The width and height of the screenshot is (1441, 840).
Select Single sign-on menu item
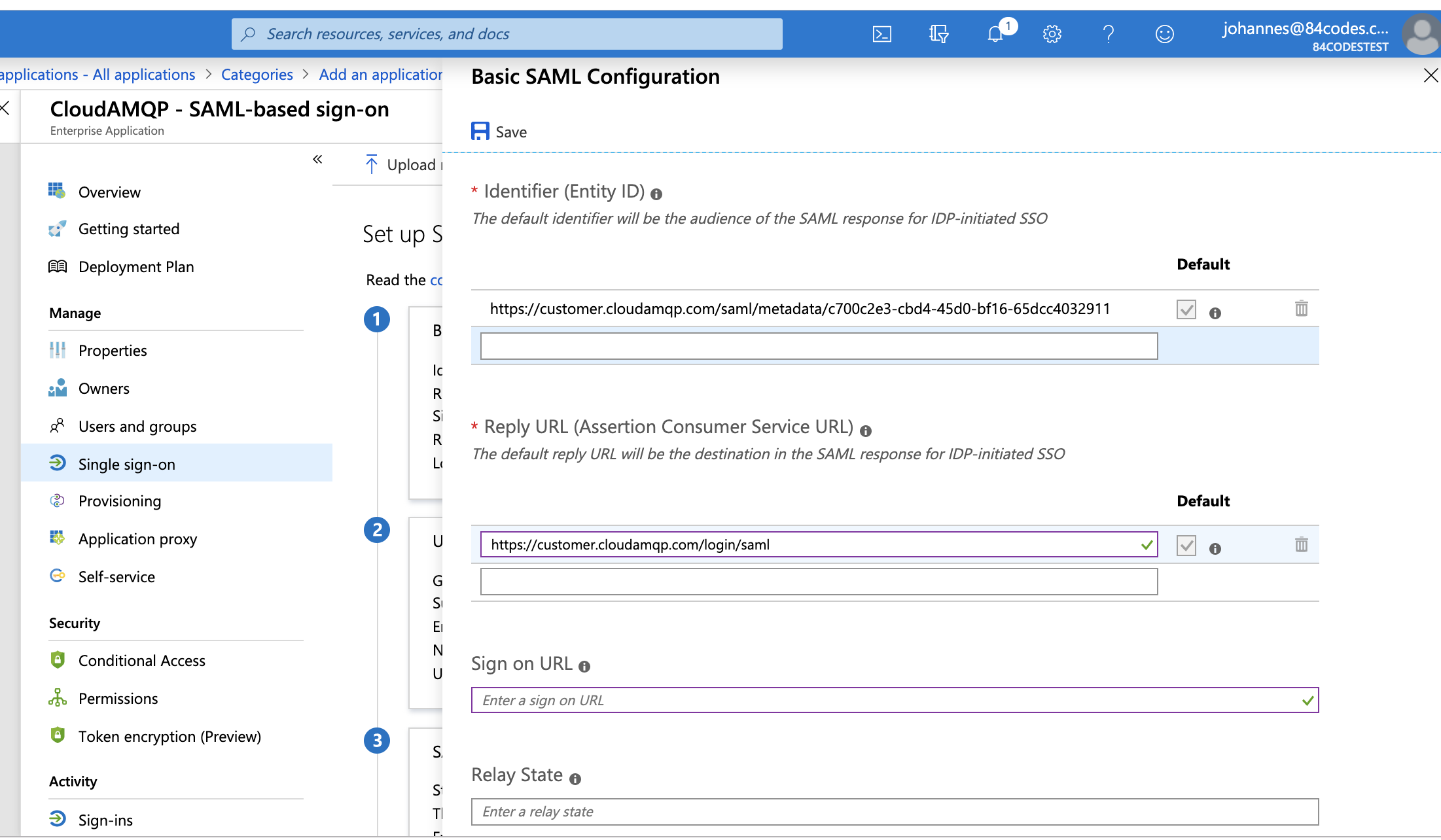(x=177, y=463)
